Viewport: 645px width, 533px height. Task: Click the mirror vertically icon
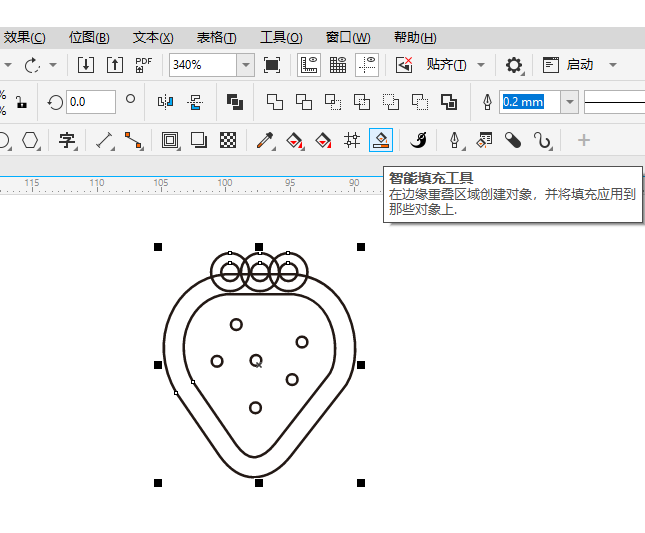click(x=195, y=102)
